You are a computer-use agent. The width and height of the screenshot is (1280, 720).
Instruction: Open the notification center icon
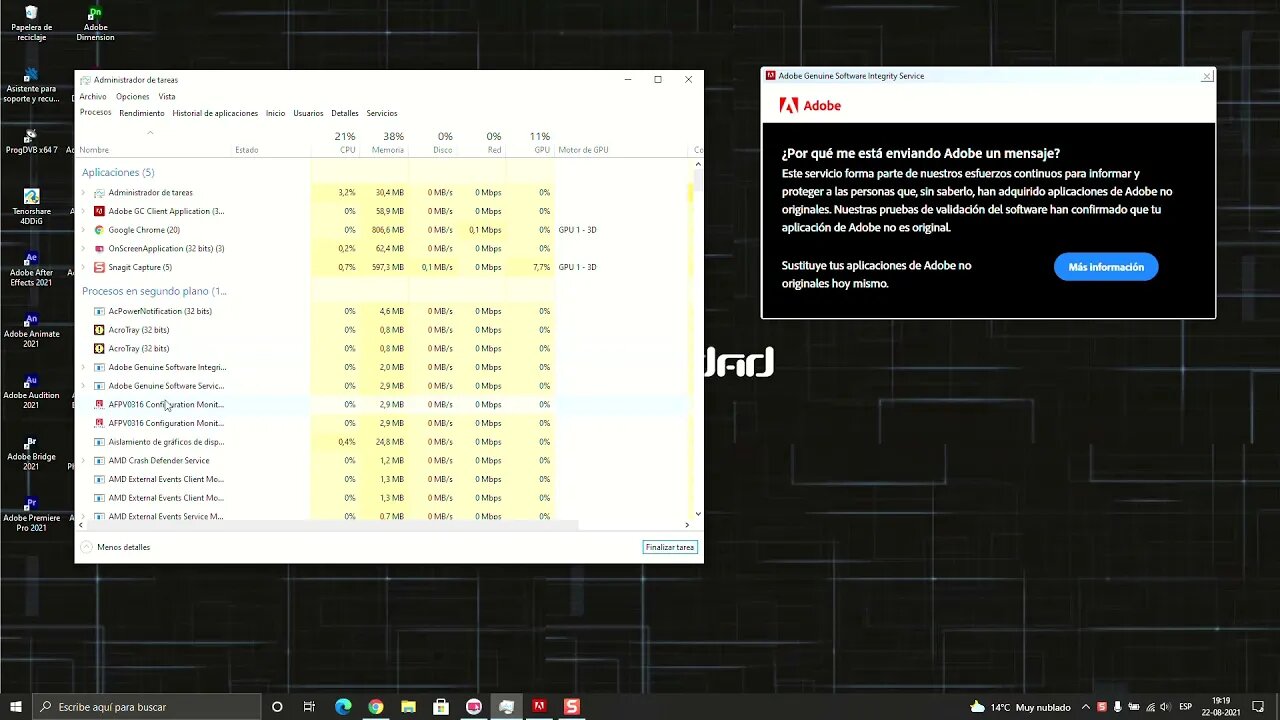click(1260, 707)
